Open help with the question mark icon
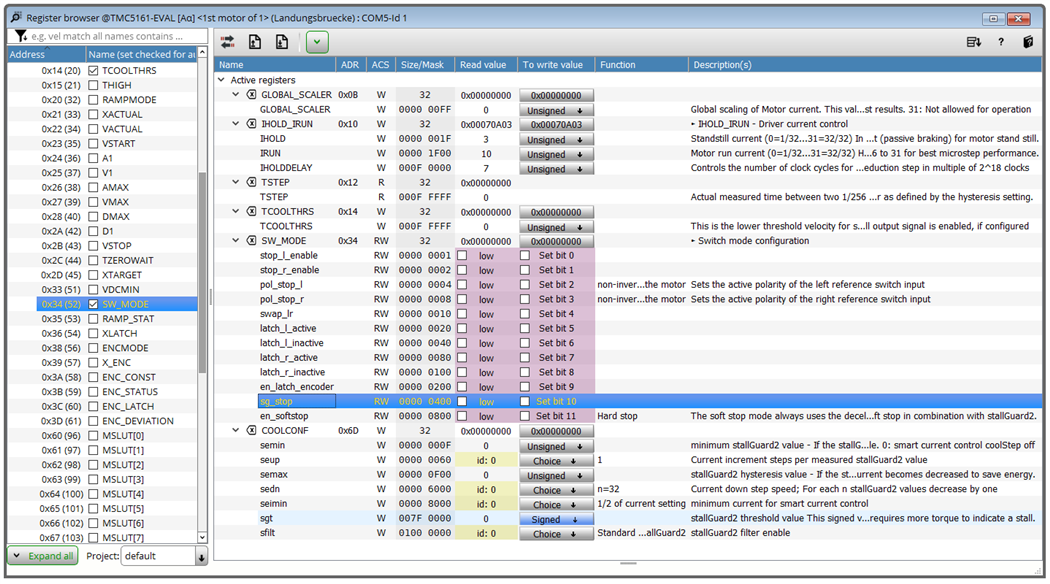1050x584 pixels. [x=1001, y=42]
